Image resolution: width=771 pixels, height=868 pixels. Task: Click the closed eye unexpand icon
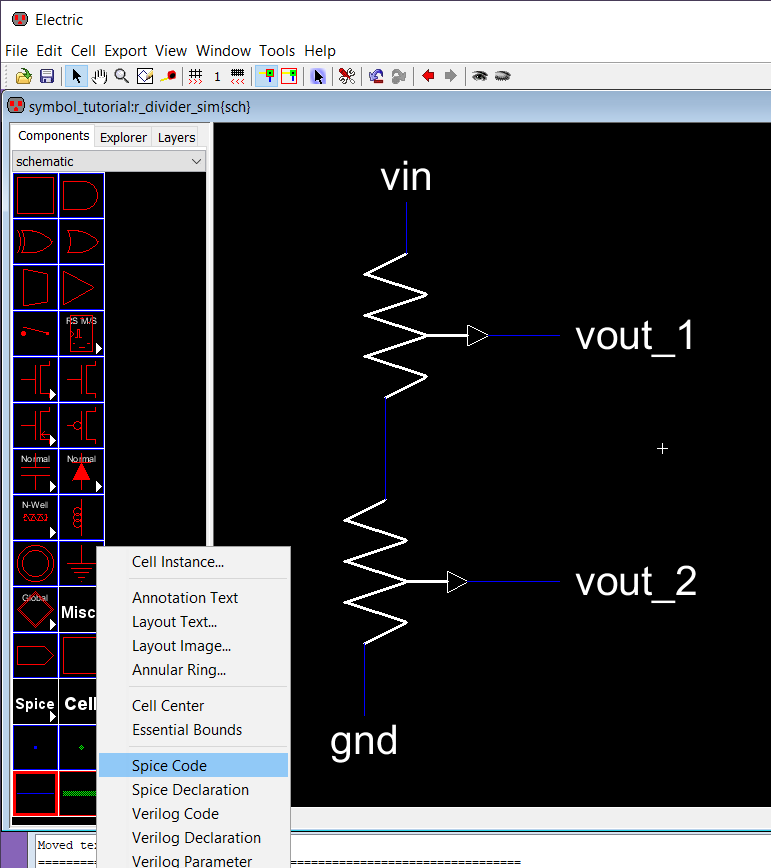tap(502, 76)
